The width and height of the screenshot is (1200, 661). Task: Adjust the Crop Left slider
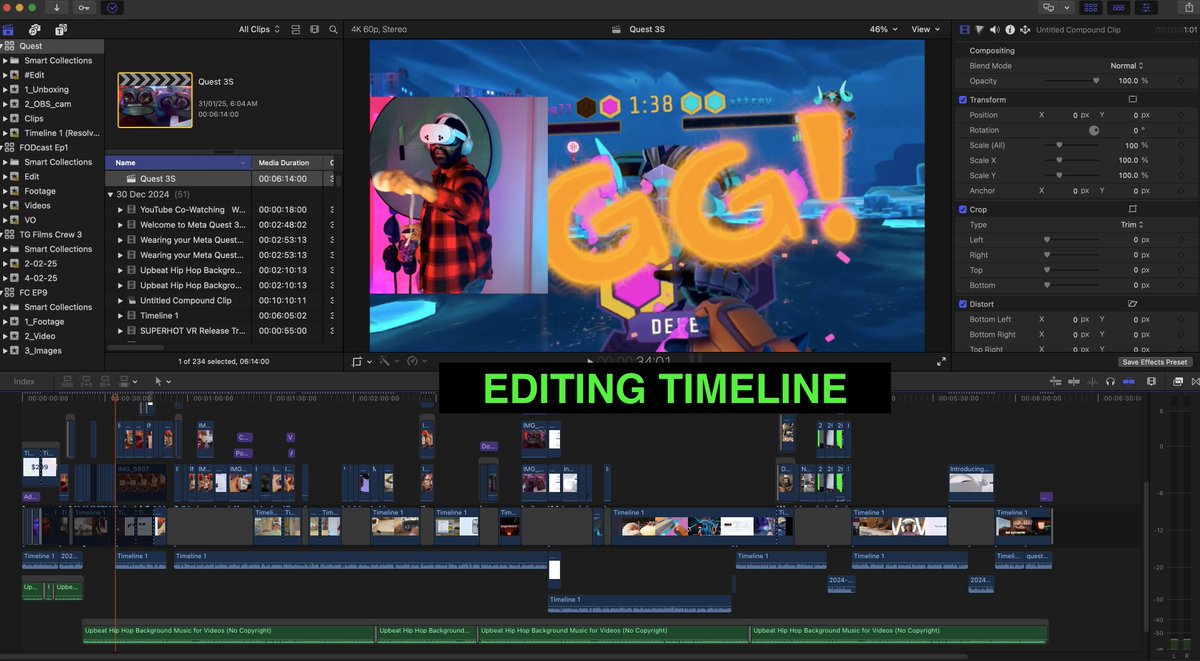pos(1072,240)
